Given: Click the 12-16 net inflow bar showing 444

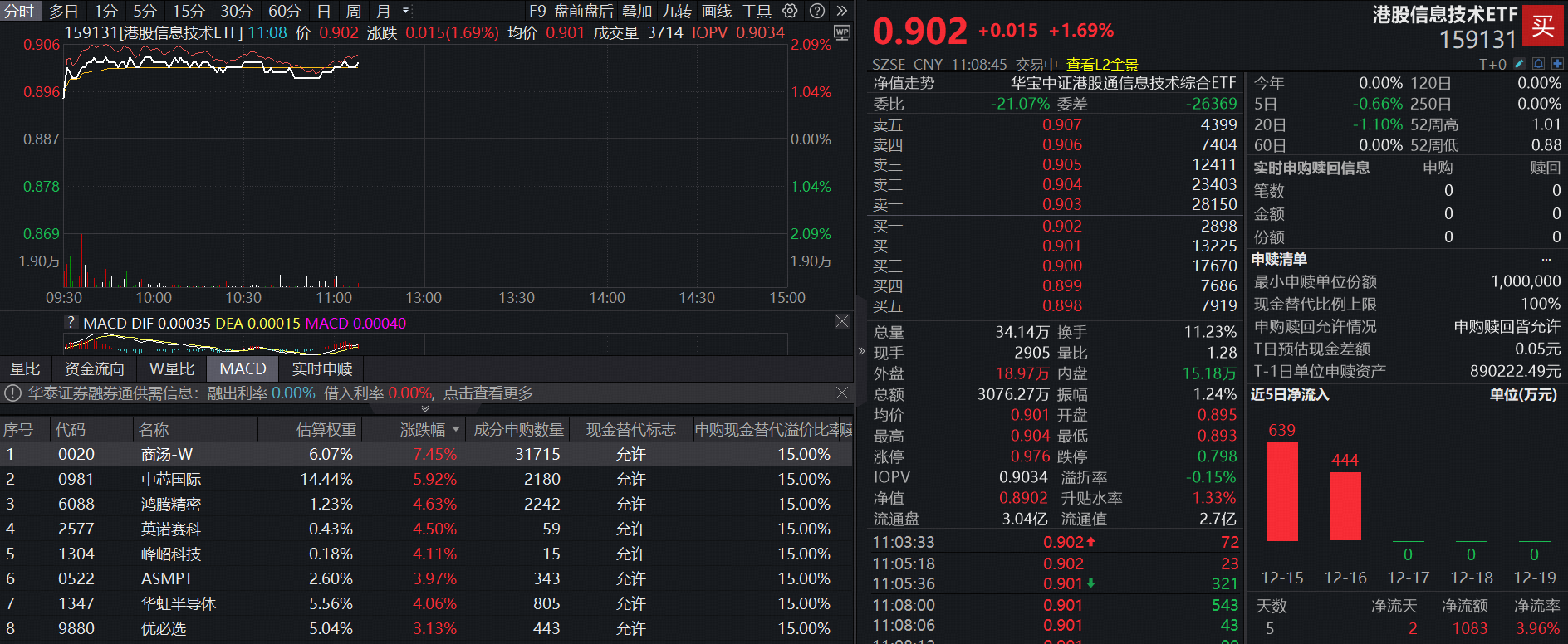Looking at the screenshot, I should click(x=1345, y=506).
